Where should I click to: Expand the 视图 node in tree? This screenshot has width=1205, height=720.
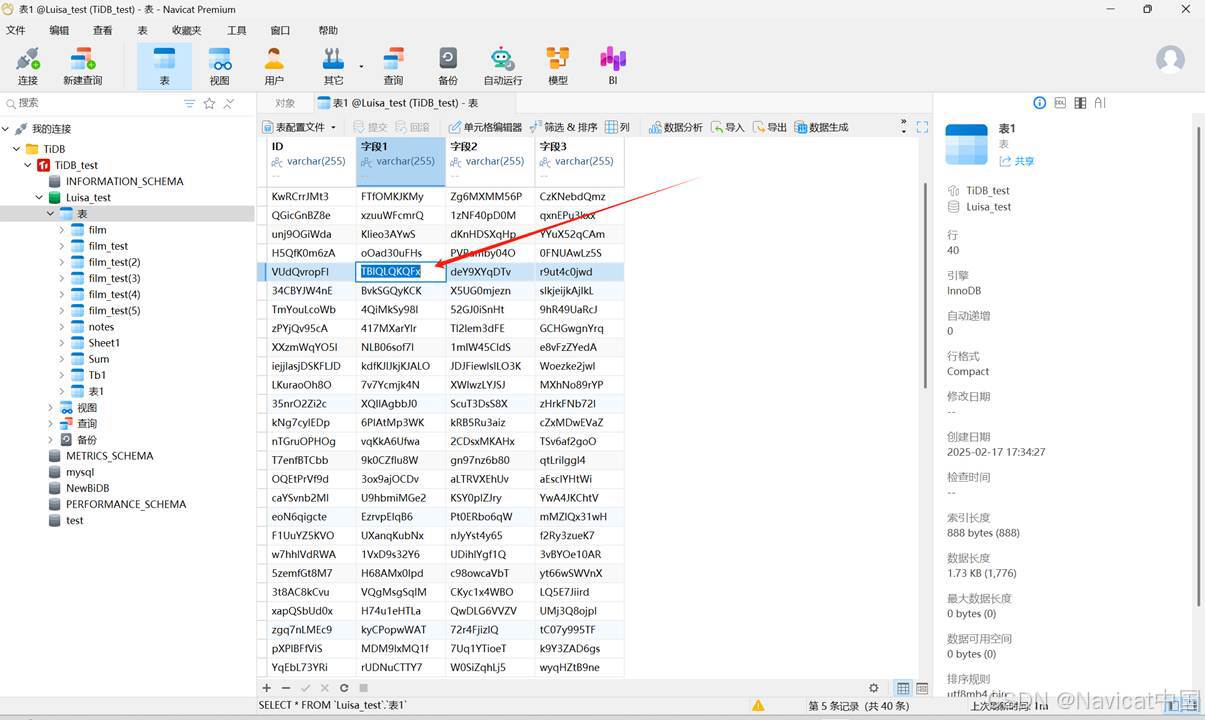click(x=50, y=408)
